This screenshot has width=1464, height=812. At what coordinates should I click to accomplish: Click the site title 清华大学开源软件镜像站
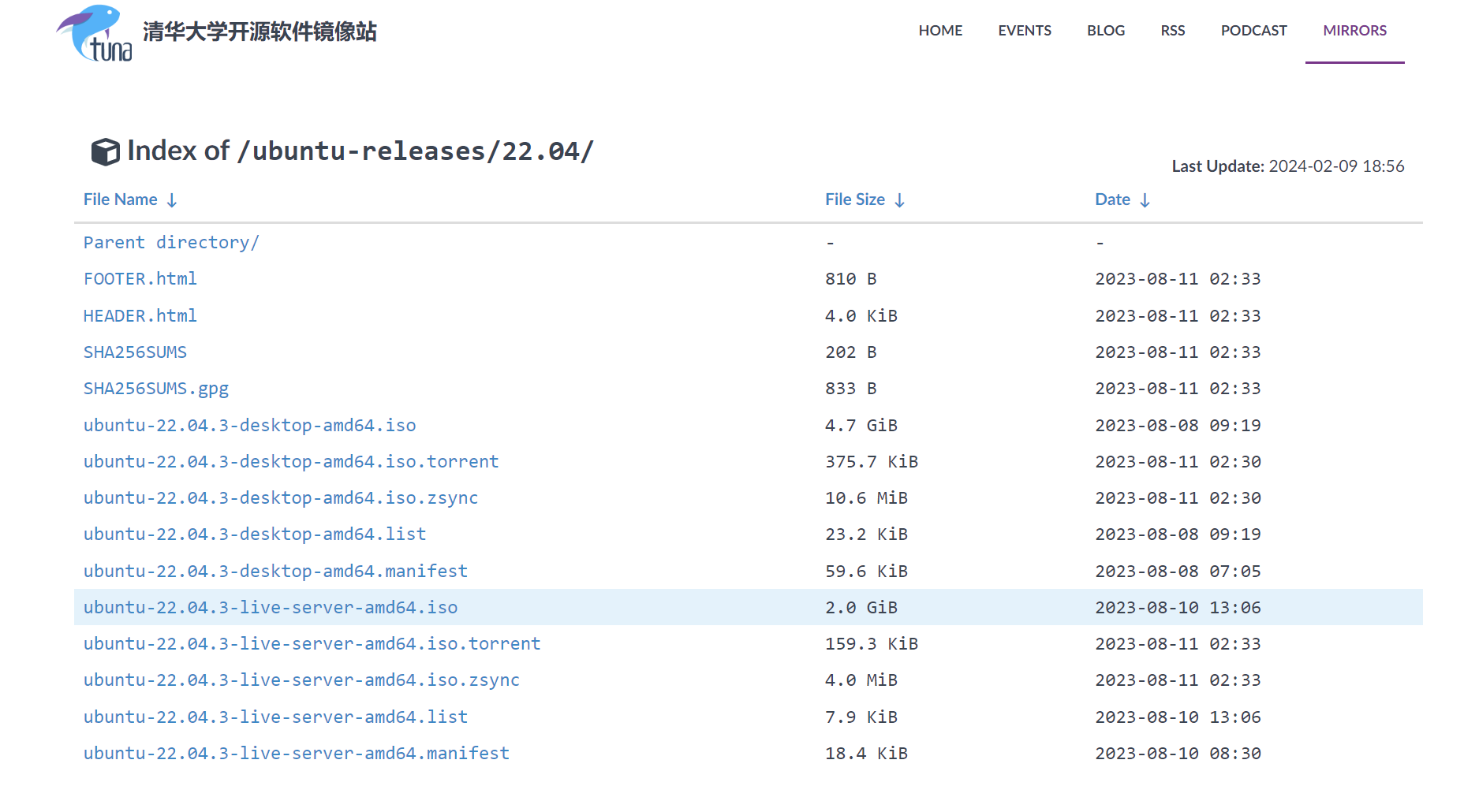pyautogui.click(x=260, y=32)
